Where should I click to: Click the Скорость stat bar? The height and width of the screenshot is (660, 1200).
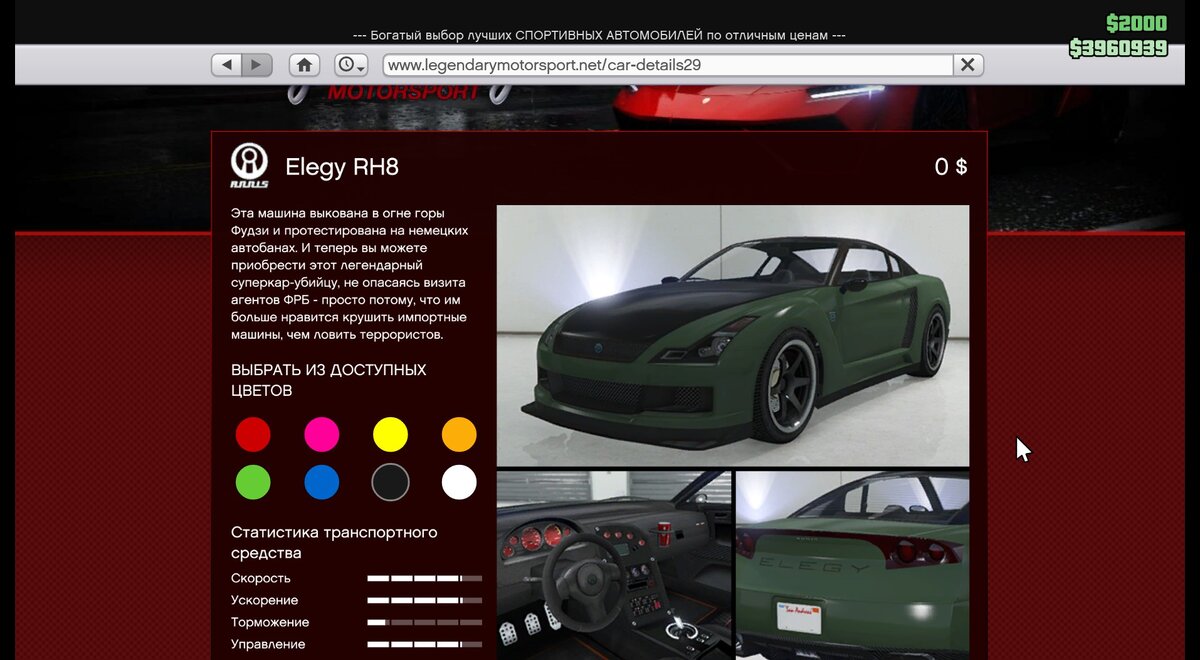424,578
